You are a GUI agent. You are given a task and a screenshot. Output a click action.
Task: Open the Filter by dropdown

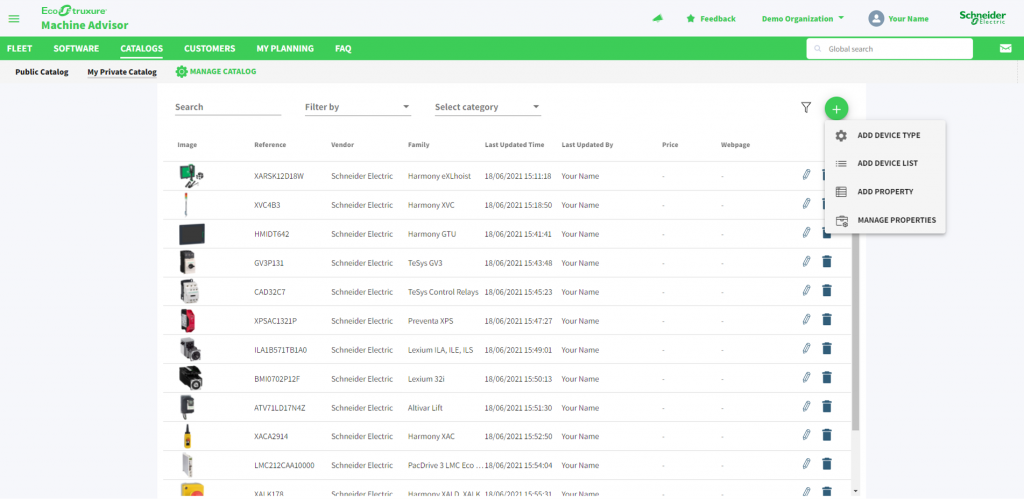coord(358,107)
